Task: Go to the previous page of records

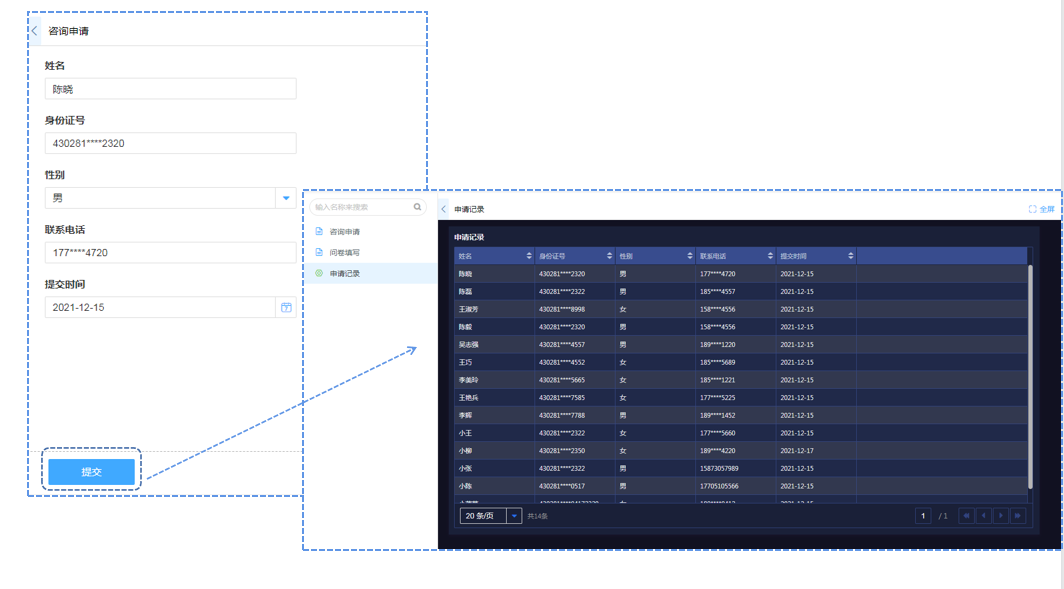Action: (x=983, y=516)
